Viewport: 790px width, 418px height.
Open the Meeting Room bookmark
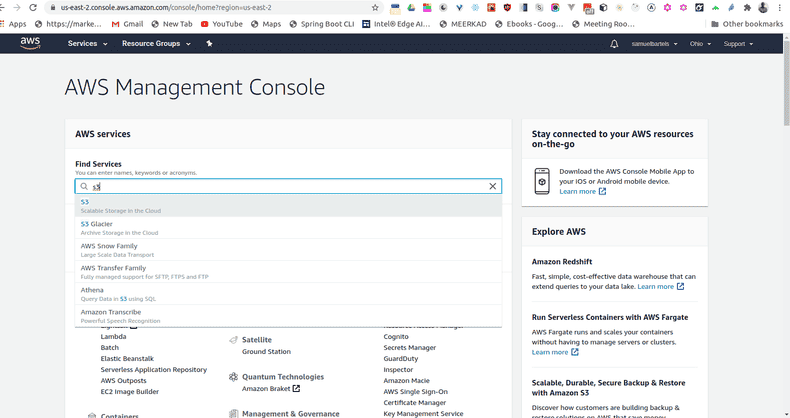[x=604, y=24]
